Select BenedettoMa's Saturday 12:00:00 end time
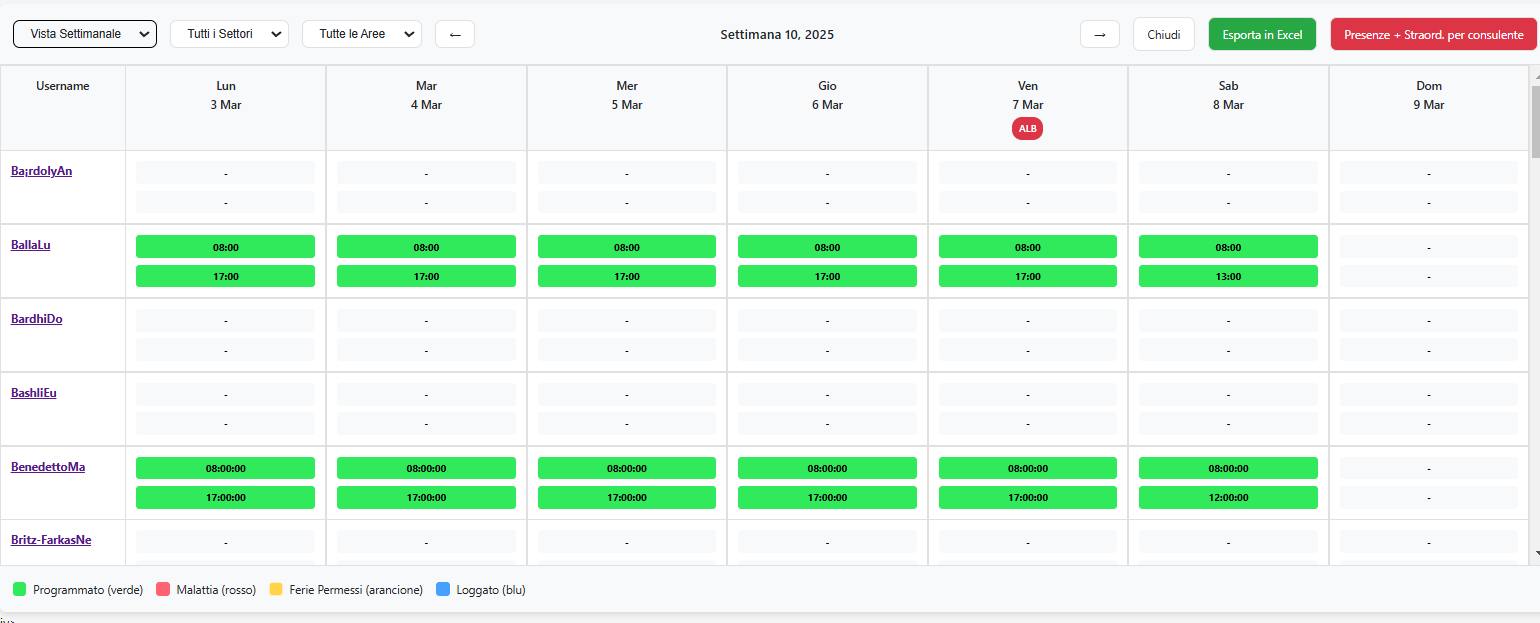The height and width of the screenshot is (623, 1540). (1228, 497)
